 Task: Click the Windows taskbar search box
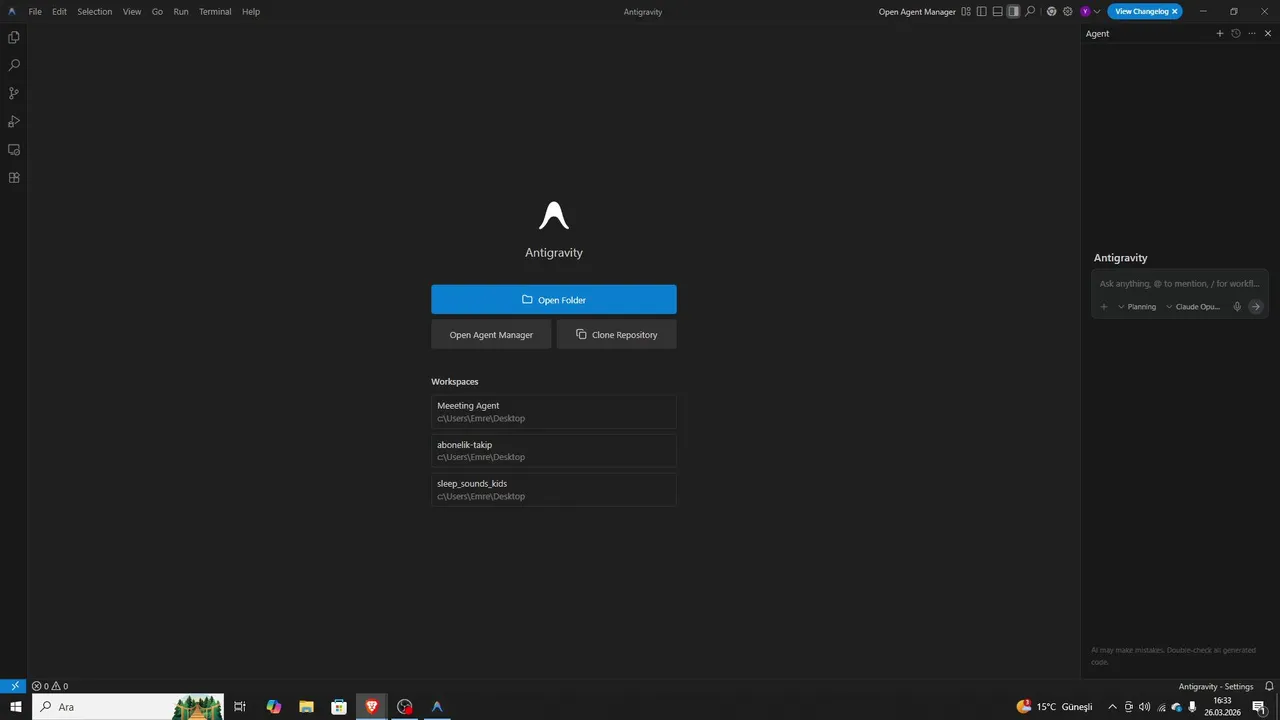tap(127, 707)
